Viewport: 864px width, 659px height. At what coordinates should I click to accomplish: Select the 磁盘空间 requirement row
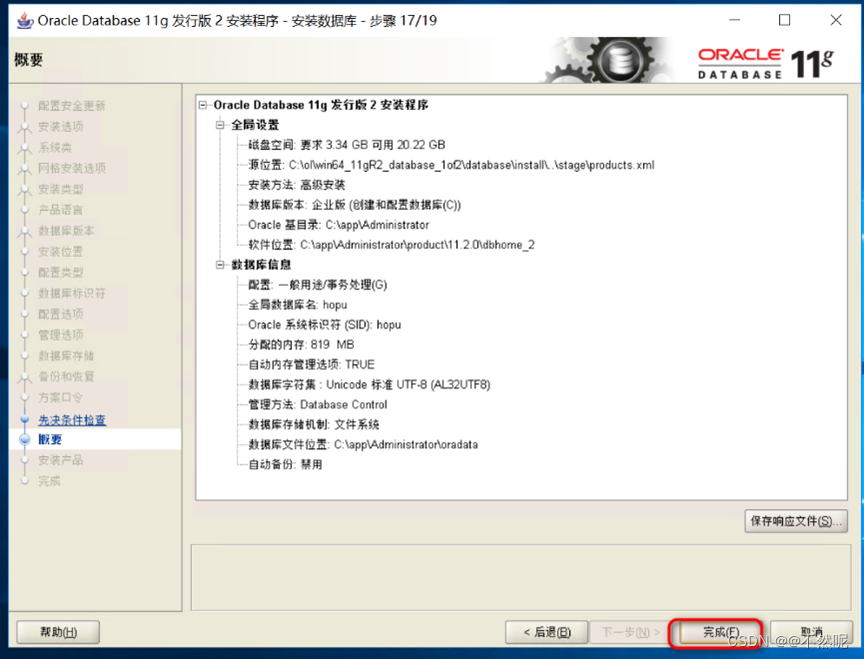point(347,145)
